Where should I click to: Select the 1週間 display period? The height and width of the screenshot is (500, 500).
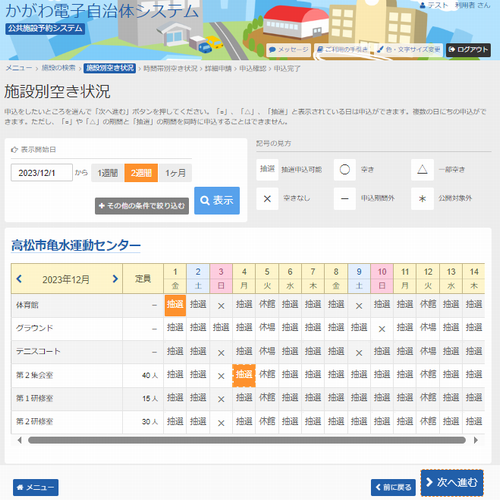pyautogui.click(x=107, y=173)
